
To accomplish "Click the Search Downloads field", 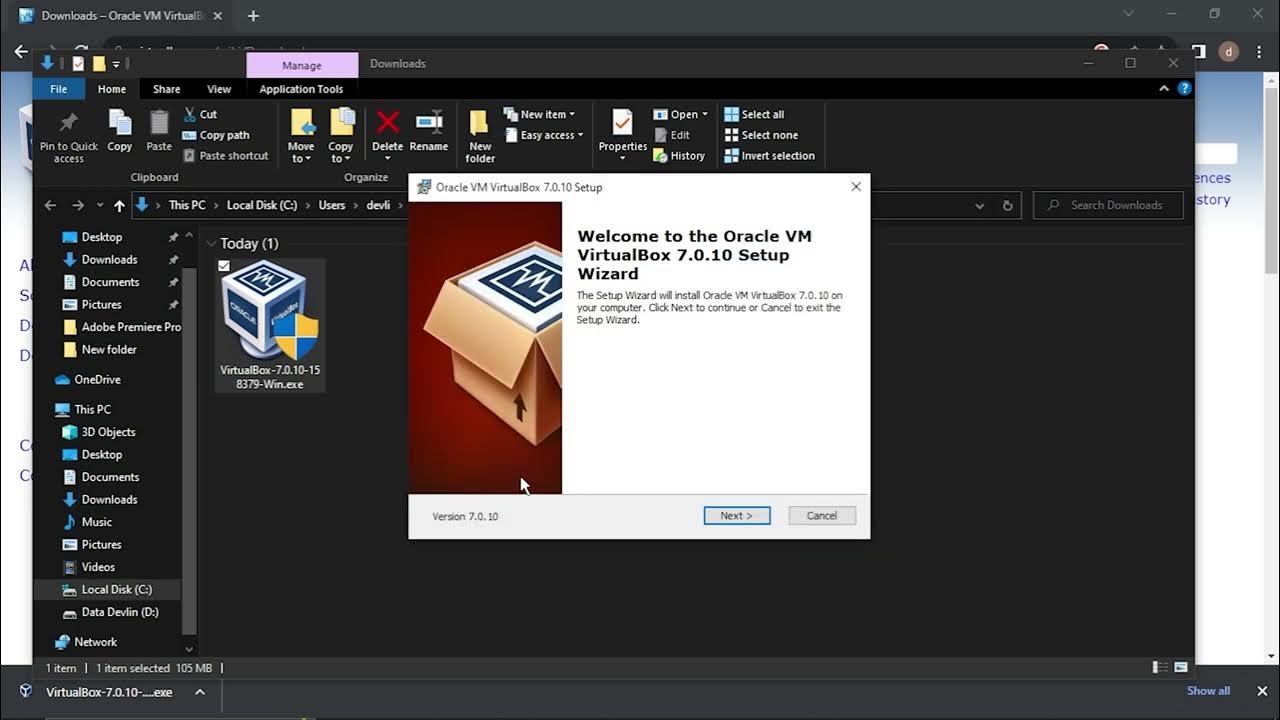I will [x=1108, y=205].
